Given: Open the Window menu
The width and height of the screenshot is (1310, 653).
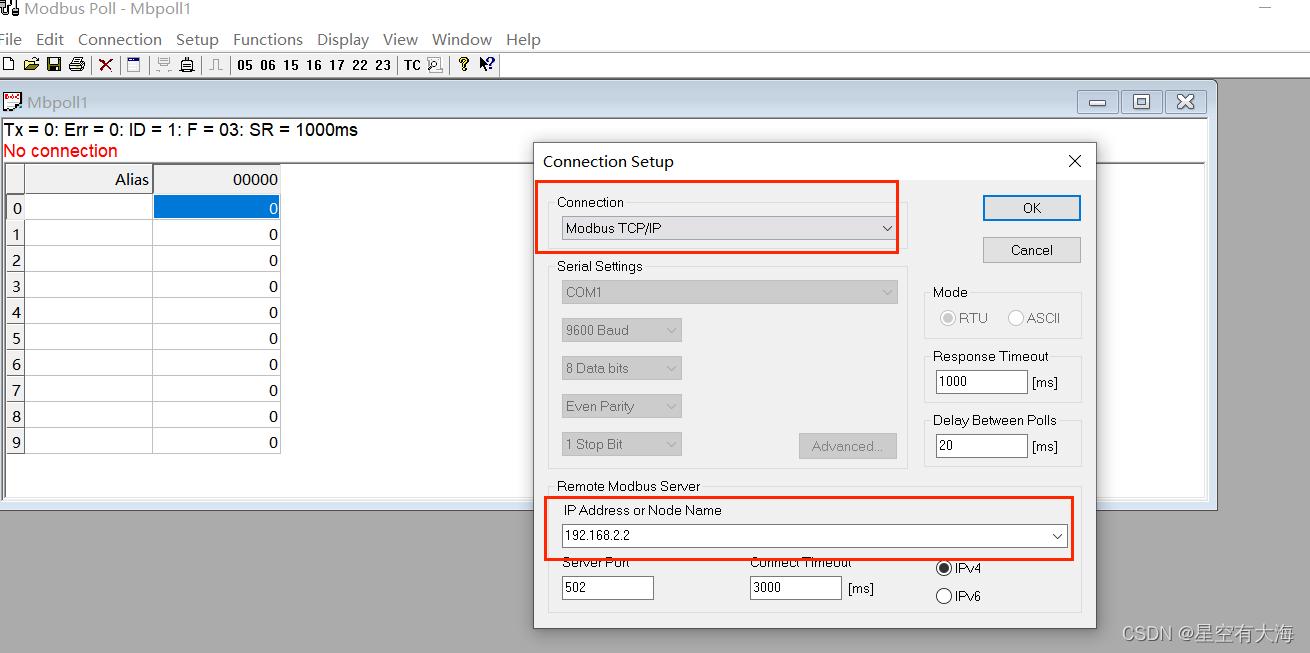Looking at the screenshot, I should tap(462, 40).
